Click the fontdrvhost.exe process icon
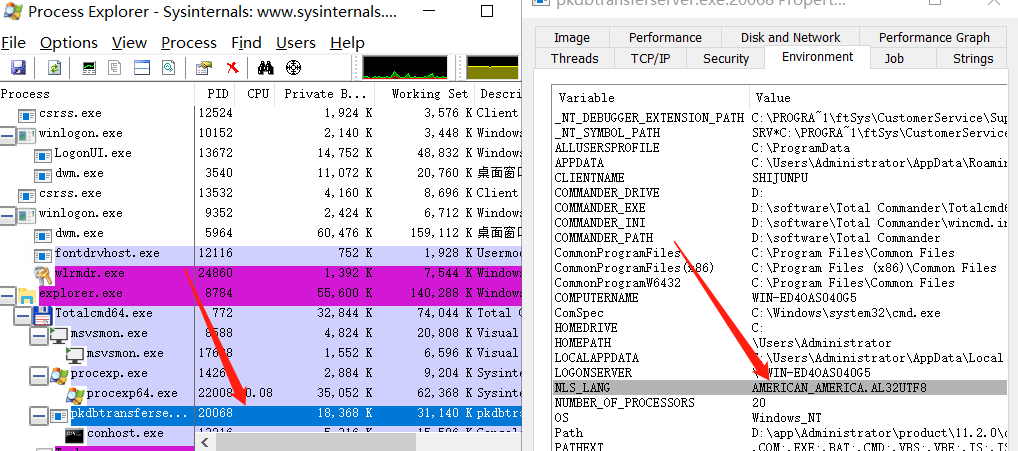Screen dimensions: 1018x451 (x=43, y=254)
